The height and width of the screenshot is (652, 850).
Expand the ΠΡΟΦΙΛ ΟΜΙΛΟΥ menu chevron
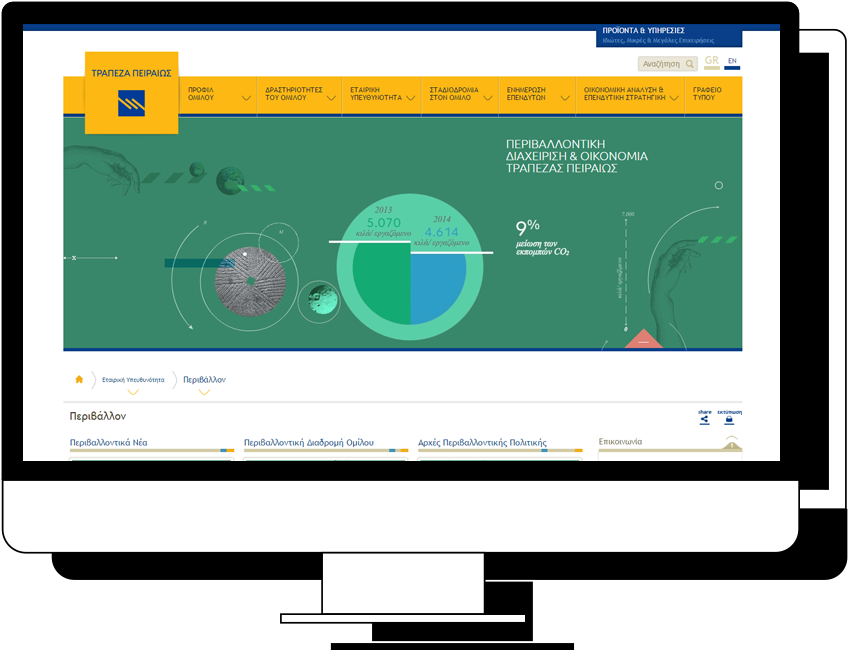click(x=246, y=99)
